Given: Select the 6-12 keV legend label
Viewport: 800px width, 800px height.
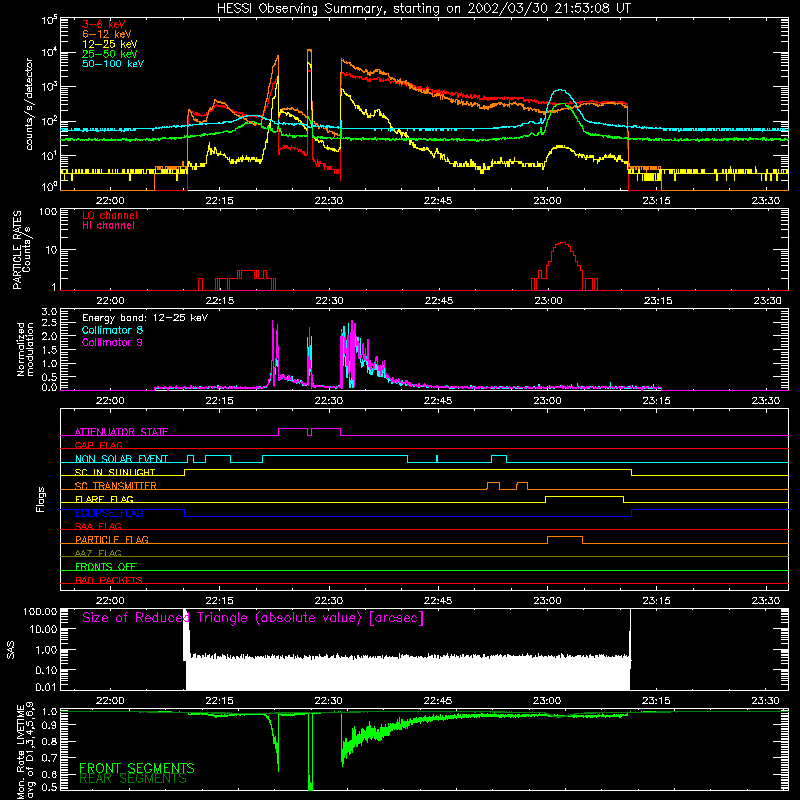Looking at the screenshot, I should pos(107,34).
